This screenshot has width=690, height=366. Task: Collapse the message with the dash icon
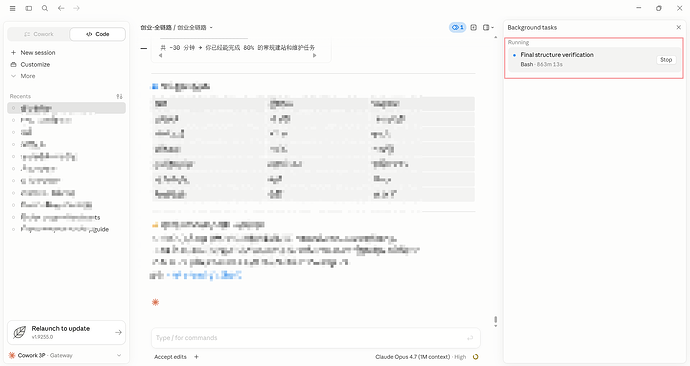tap(144, 48)
